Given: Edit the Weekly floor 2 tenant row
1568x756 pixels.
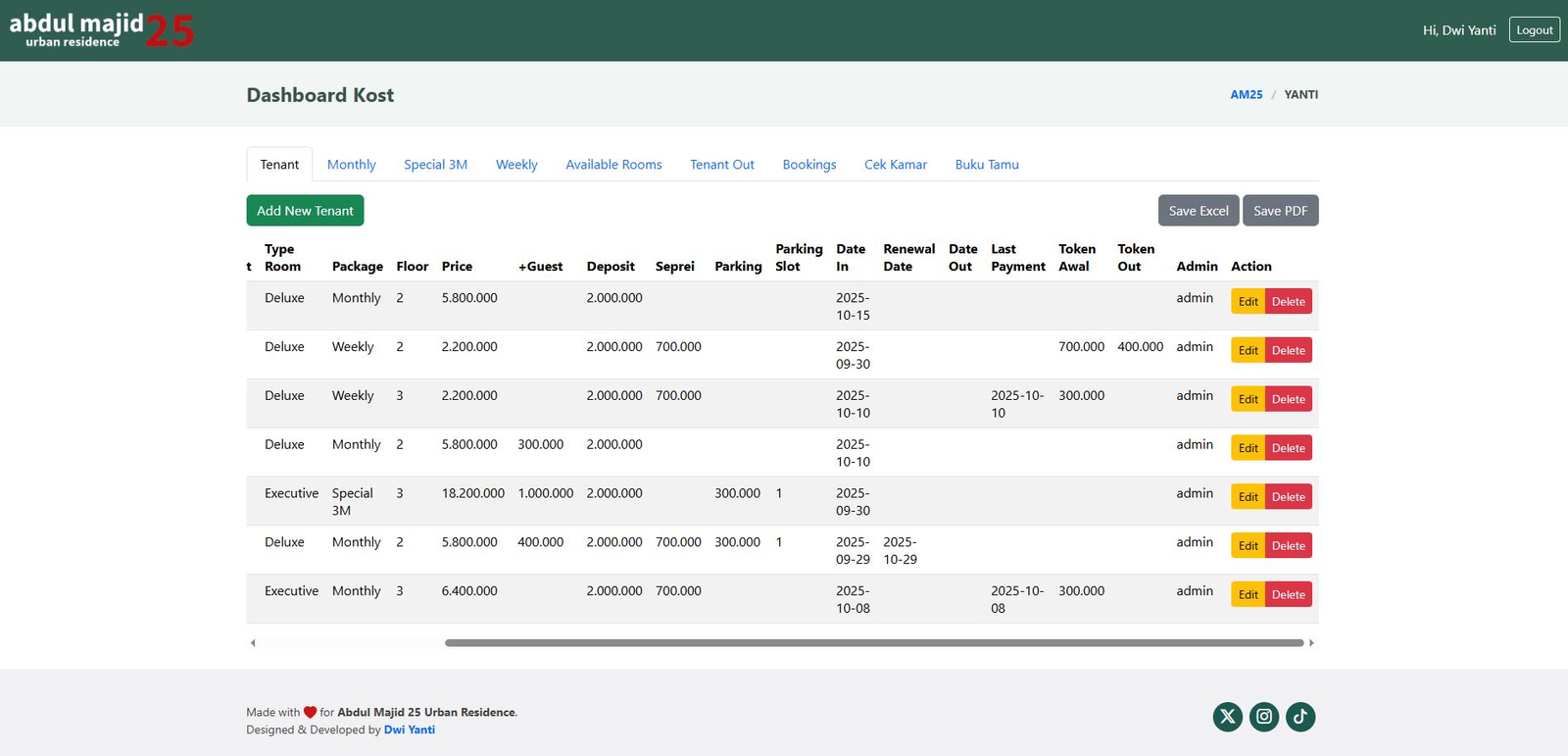Looking at the screenshot, I should click(x=1248, y=350).
